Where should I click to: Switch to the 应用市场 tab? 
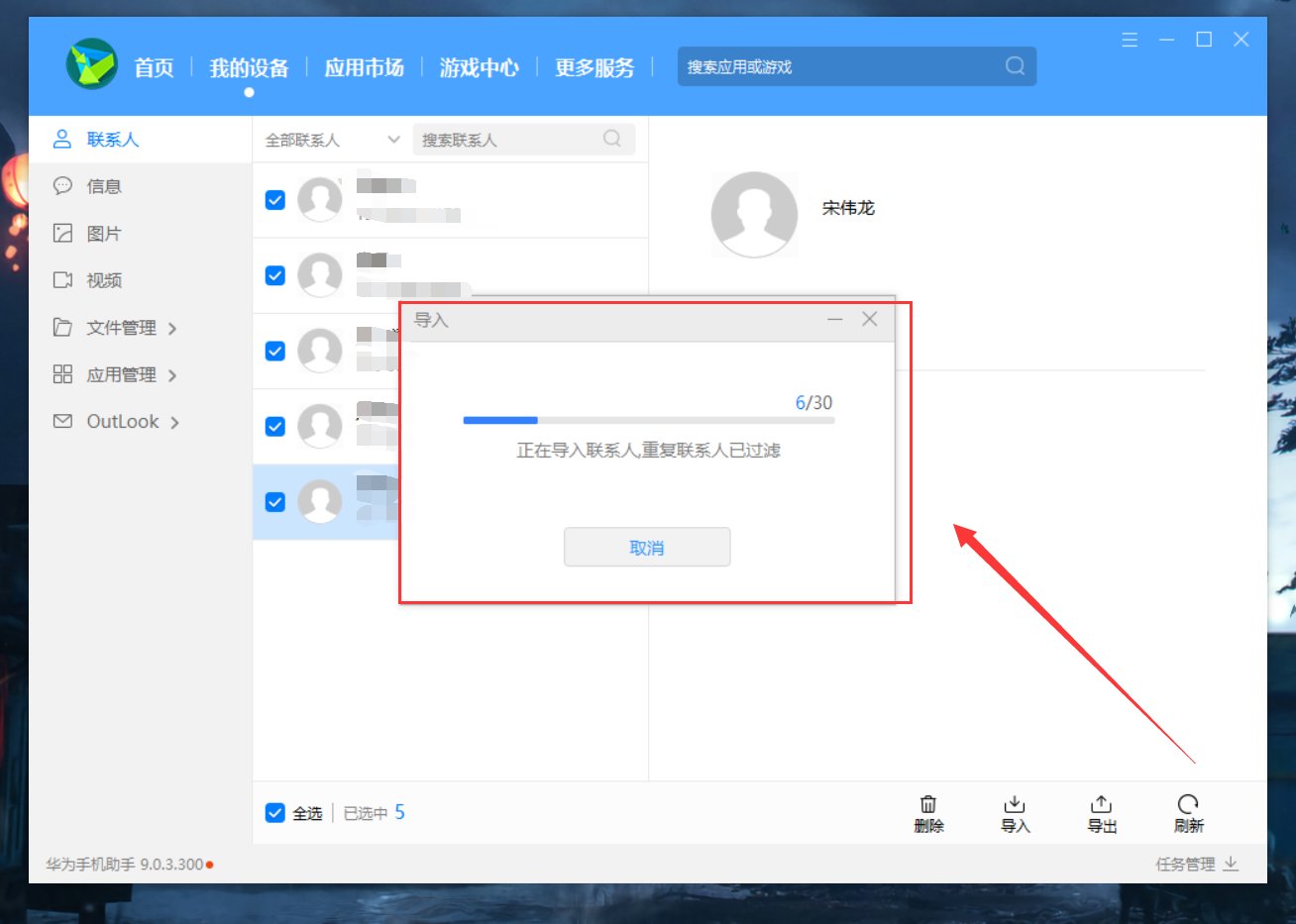(365, 68)
